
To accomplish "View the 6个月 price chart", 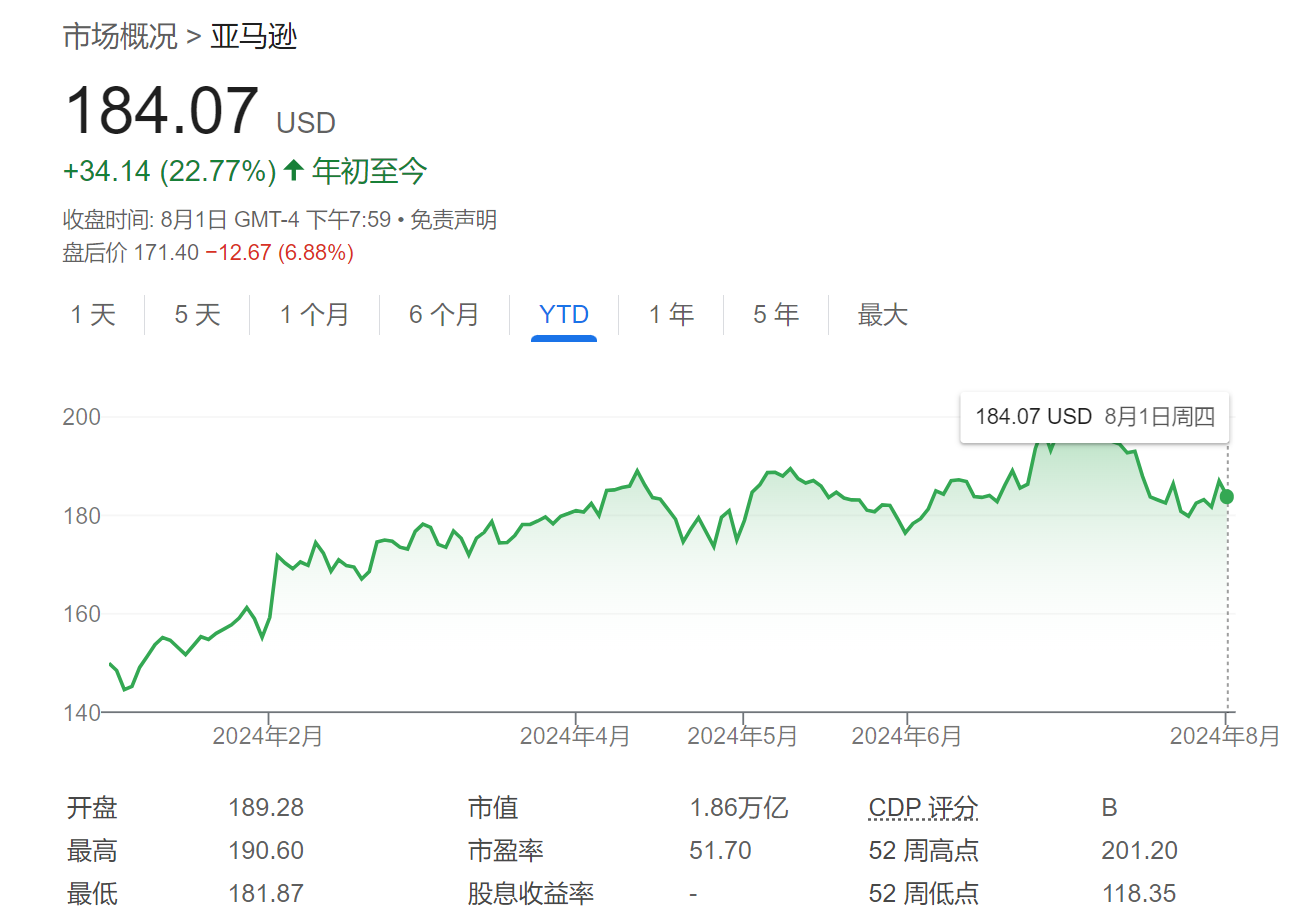I will (x=444, y=314).
